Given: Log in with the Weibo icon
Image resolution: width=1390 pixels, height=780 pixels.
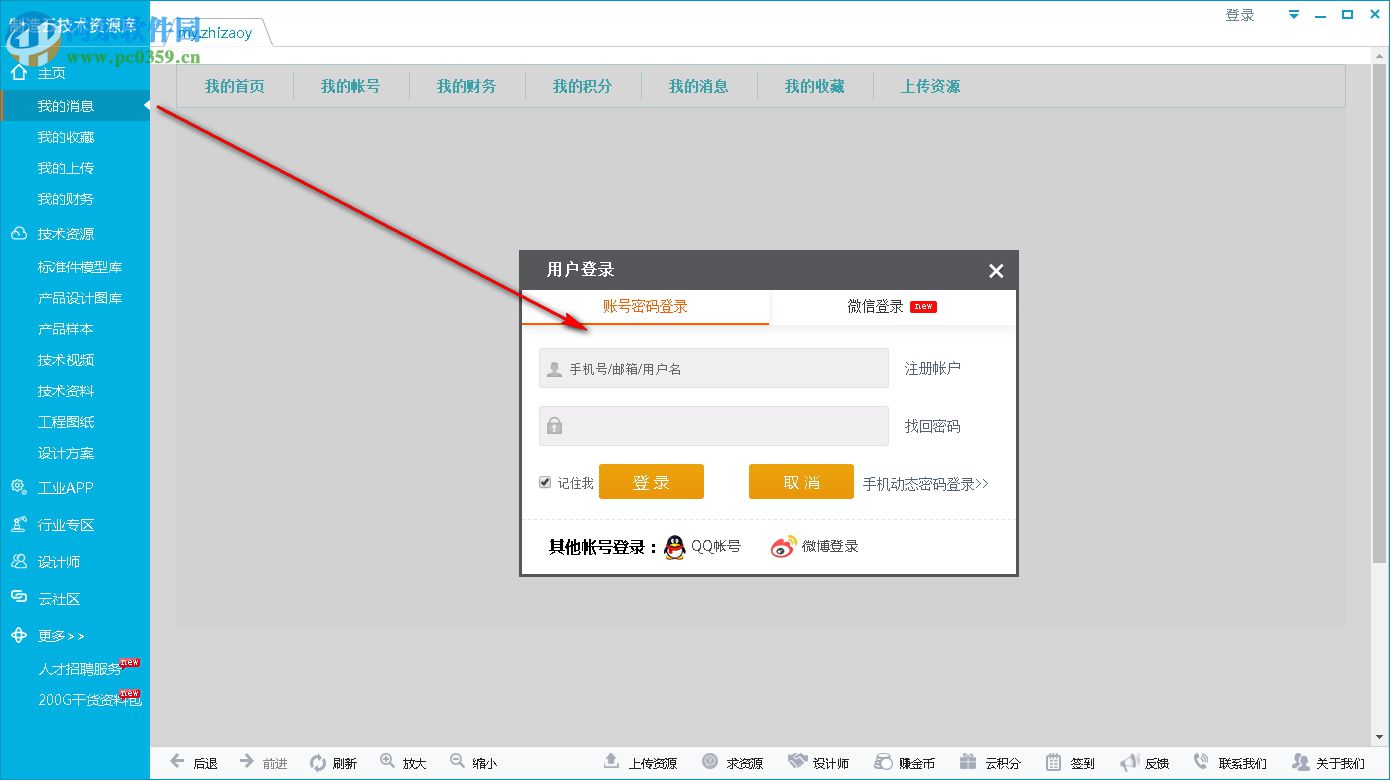Looking at the screenshot, I should tap(784, 547).
